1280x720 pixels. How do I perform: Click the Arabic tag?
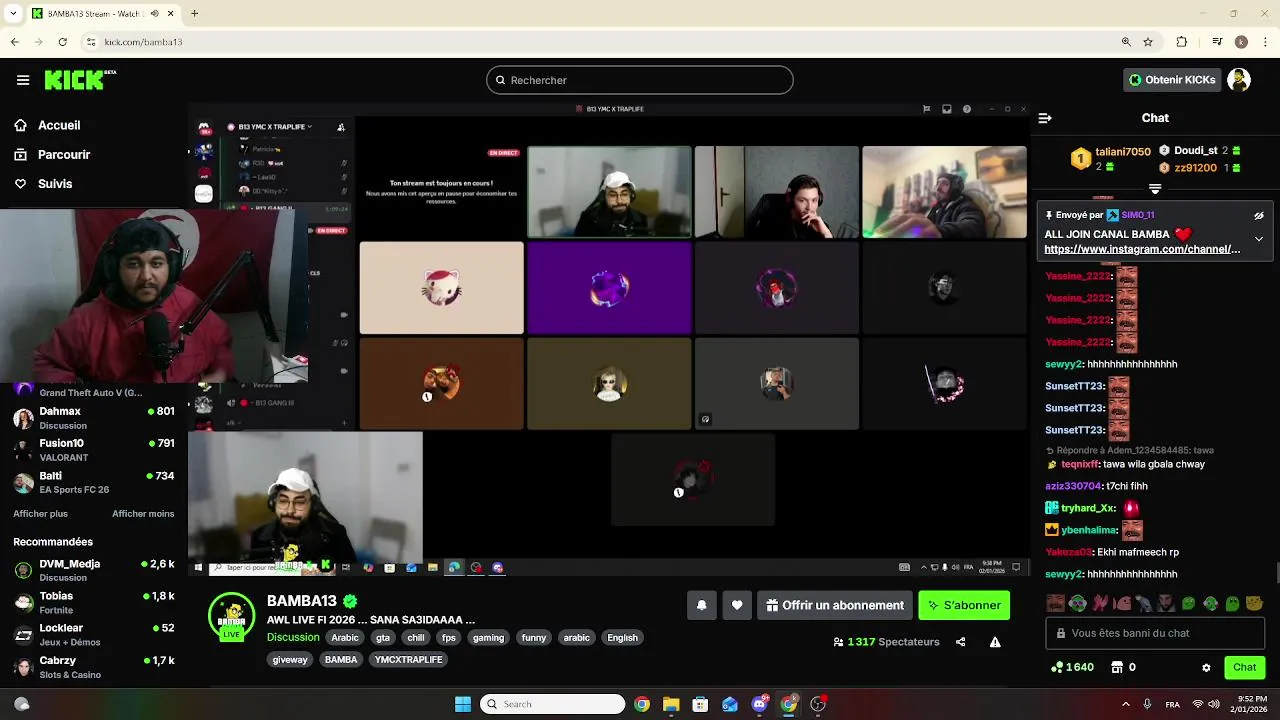[345, 638]
